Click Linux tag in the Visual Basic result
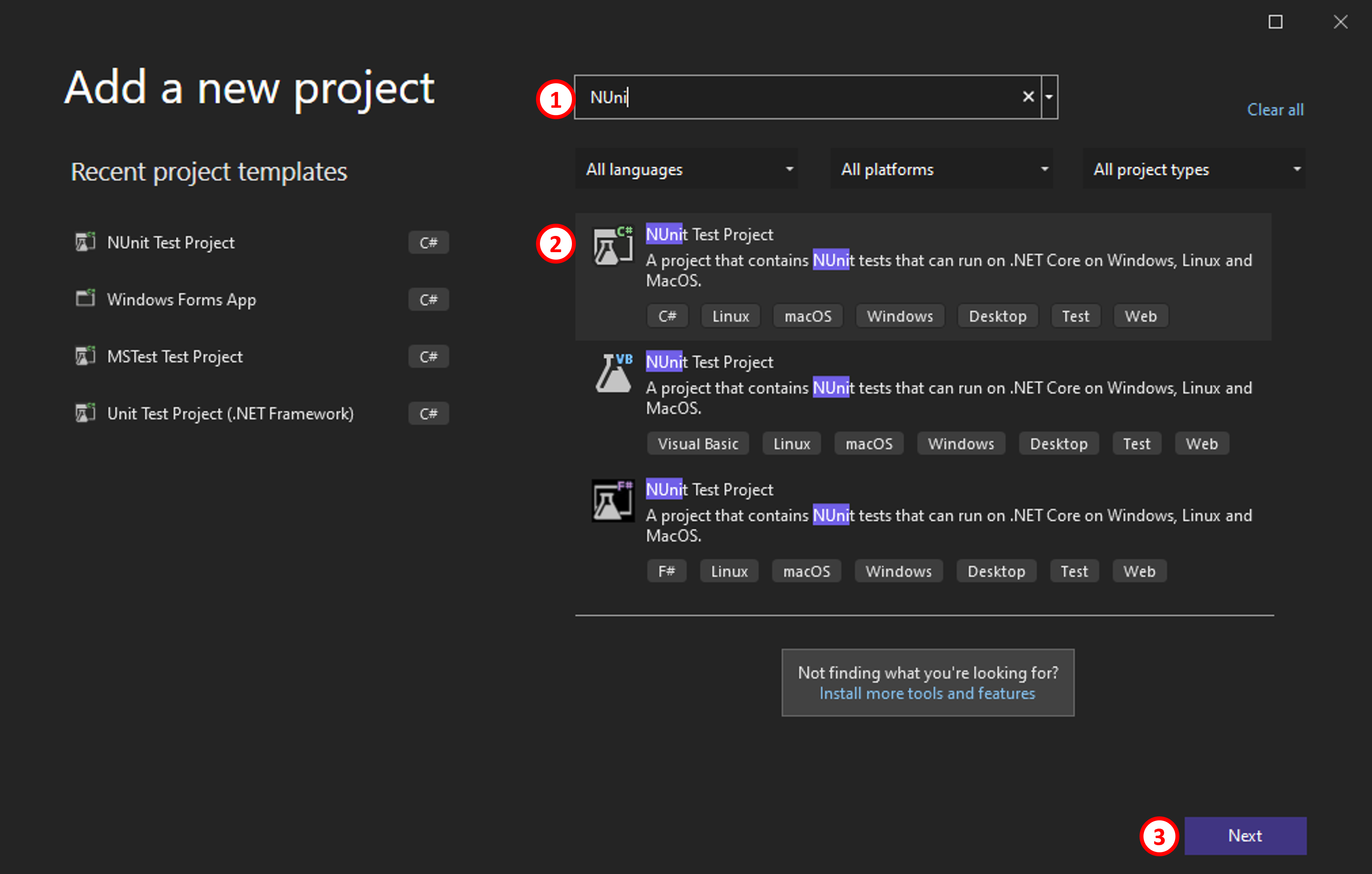 791,443
